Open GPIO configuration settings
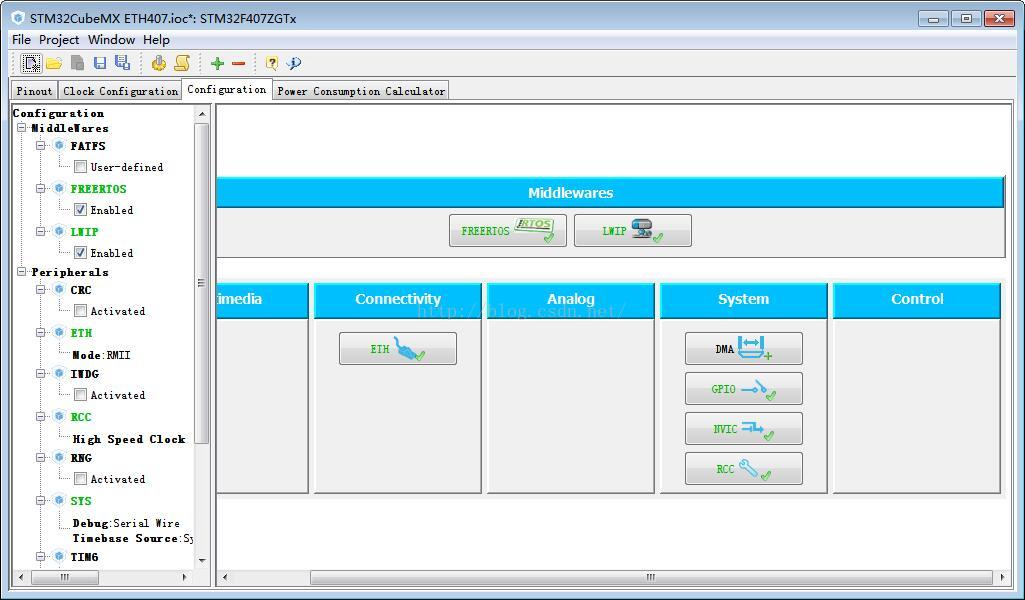1025x600 pixels. (x=742, y=388)
